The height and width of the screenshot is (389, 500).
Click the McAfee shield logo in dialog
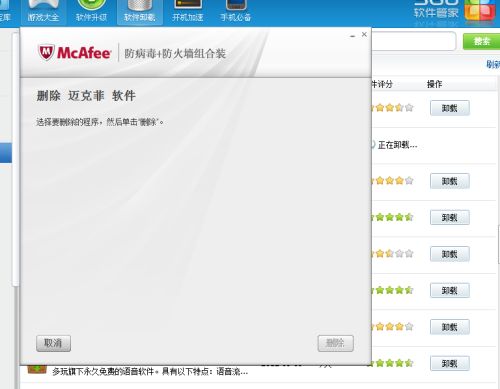click(46, 53)
